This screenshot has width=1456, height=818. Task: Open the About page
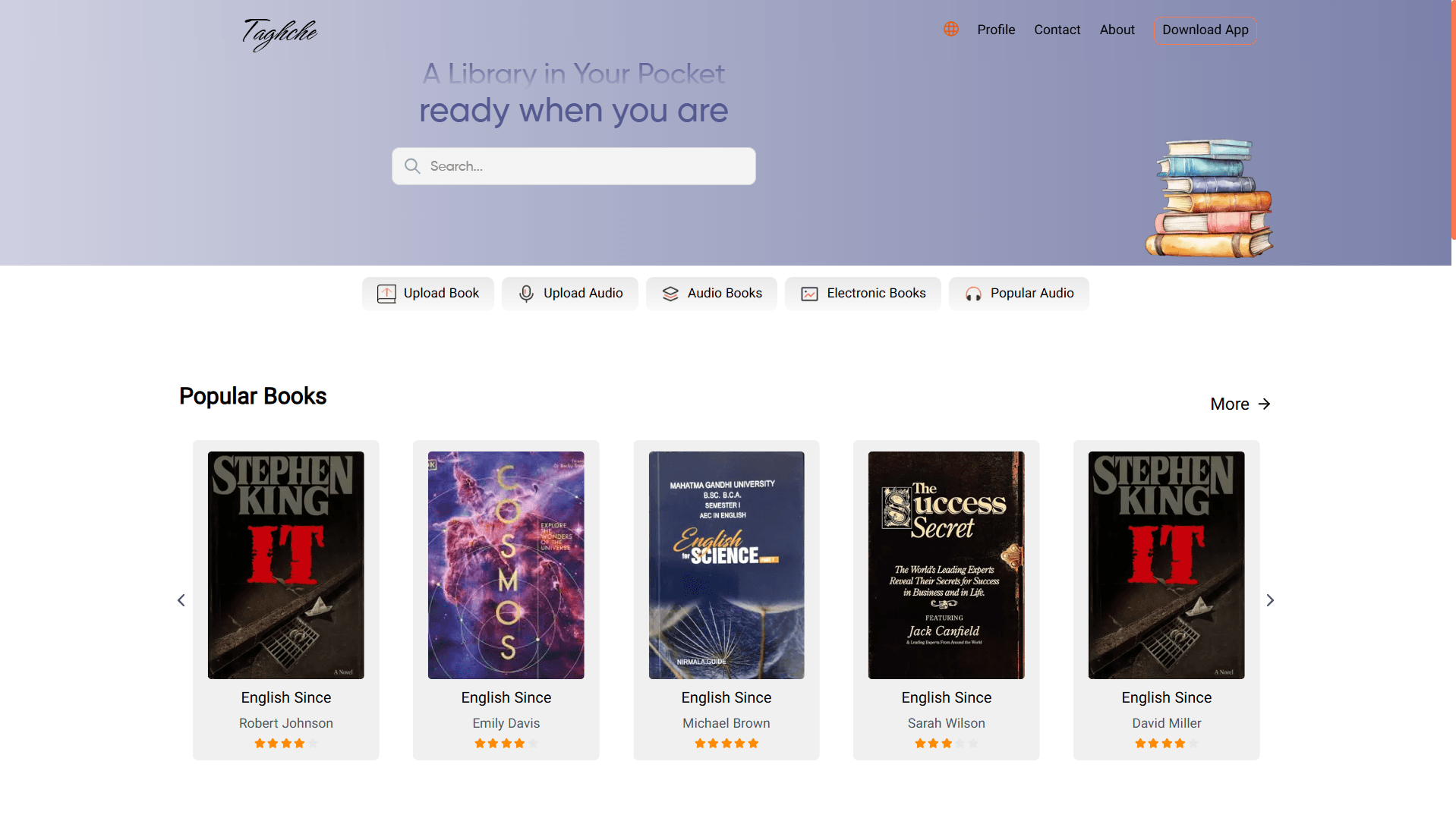tap(1117, 30)
